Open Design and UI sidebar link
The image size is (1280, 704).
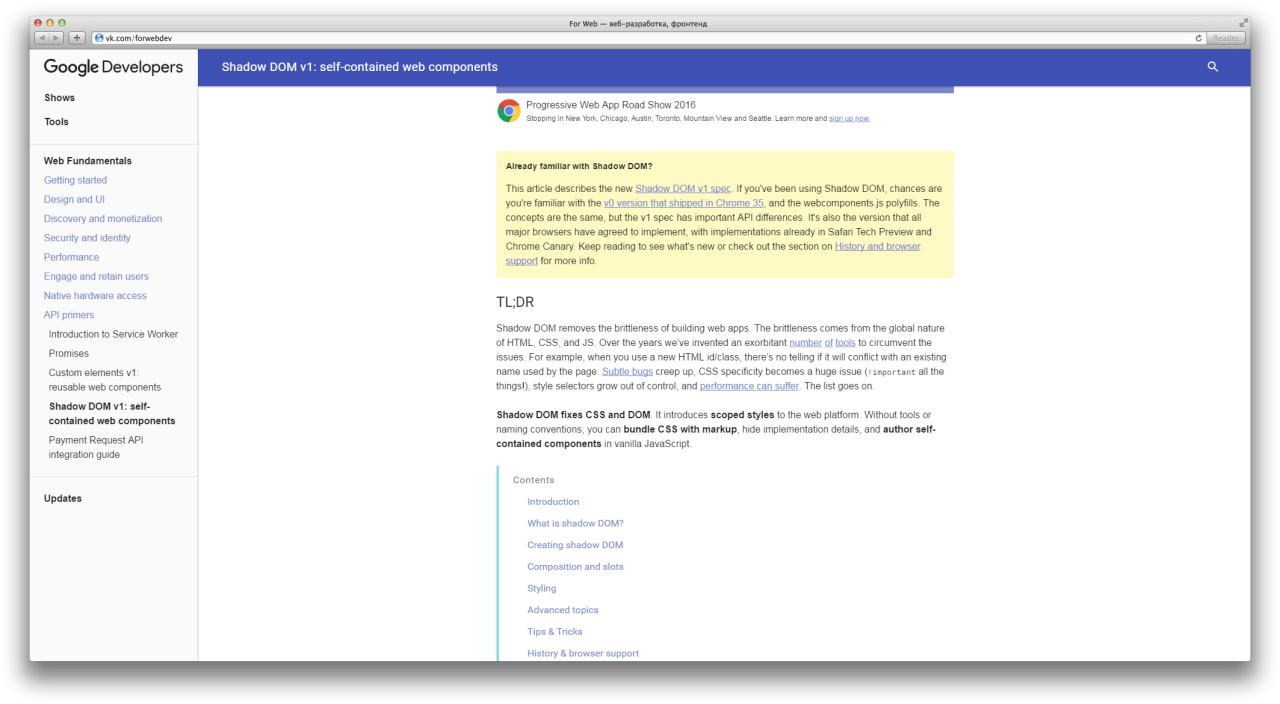(x=74, y=199)
